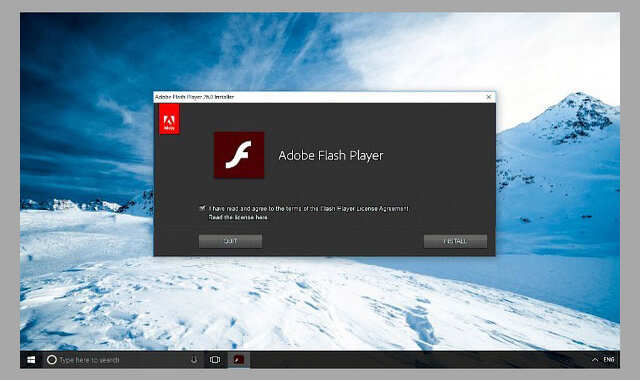Viewport: 640px width, 380px height.
Task: Click the Adobe logo in the installer
Action: [x=169, y=119]
